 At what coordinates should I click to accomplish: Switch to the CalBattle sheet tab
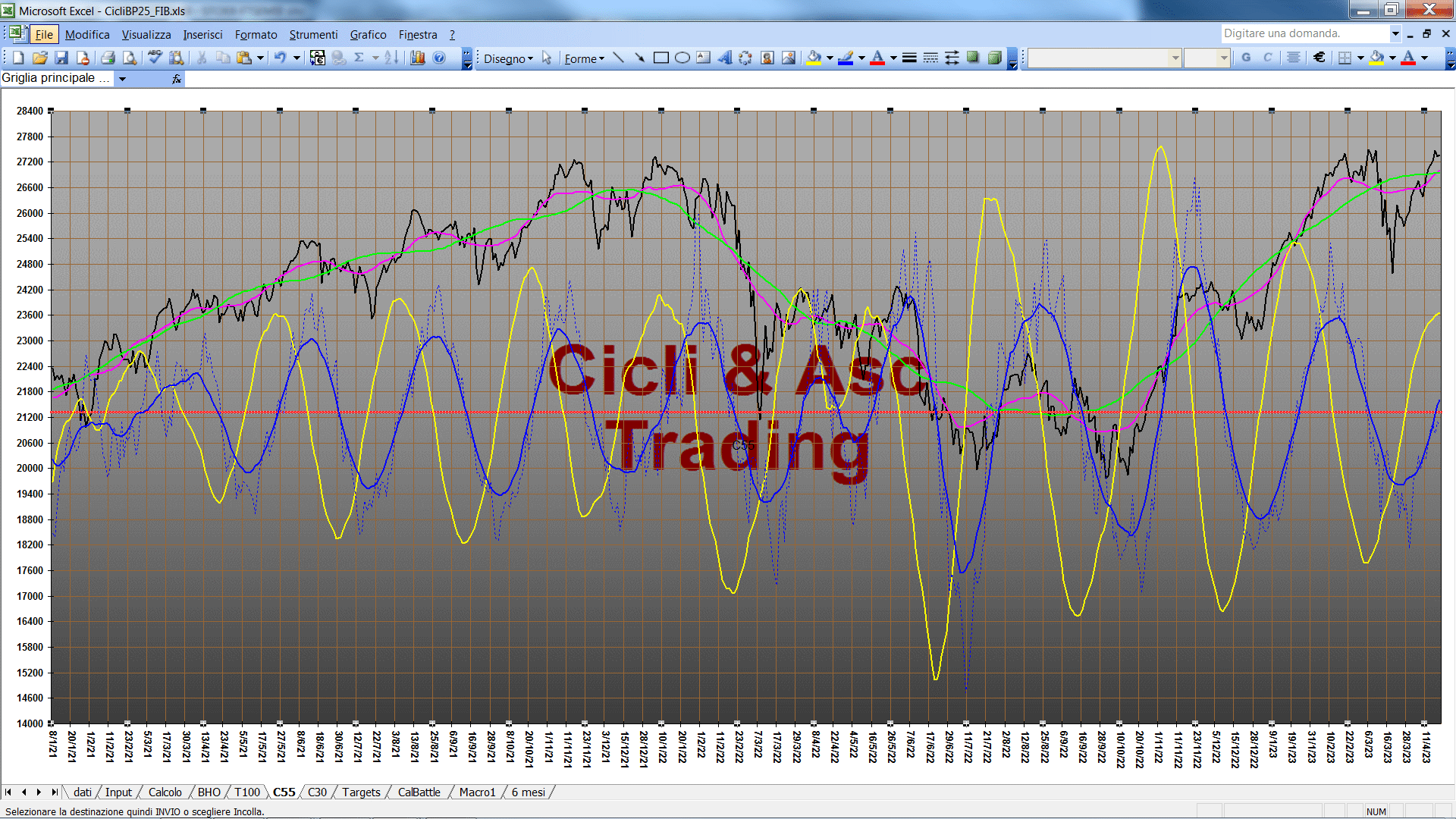tap(419, 792)
